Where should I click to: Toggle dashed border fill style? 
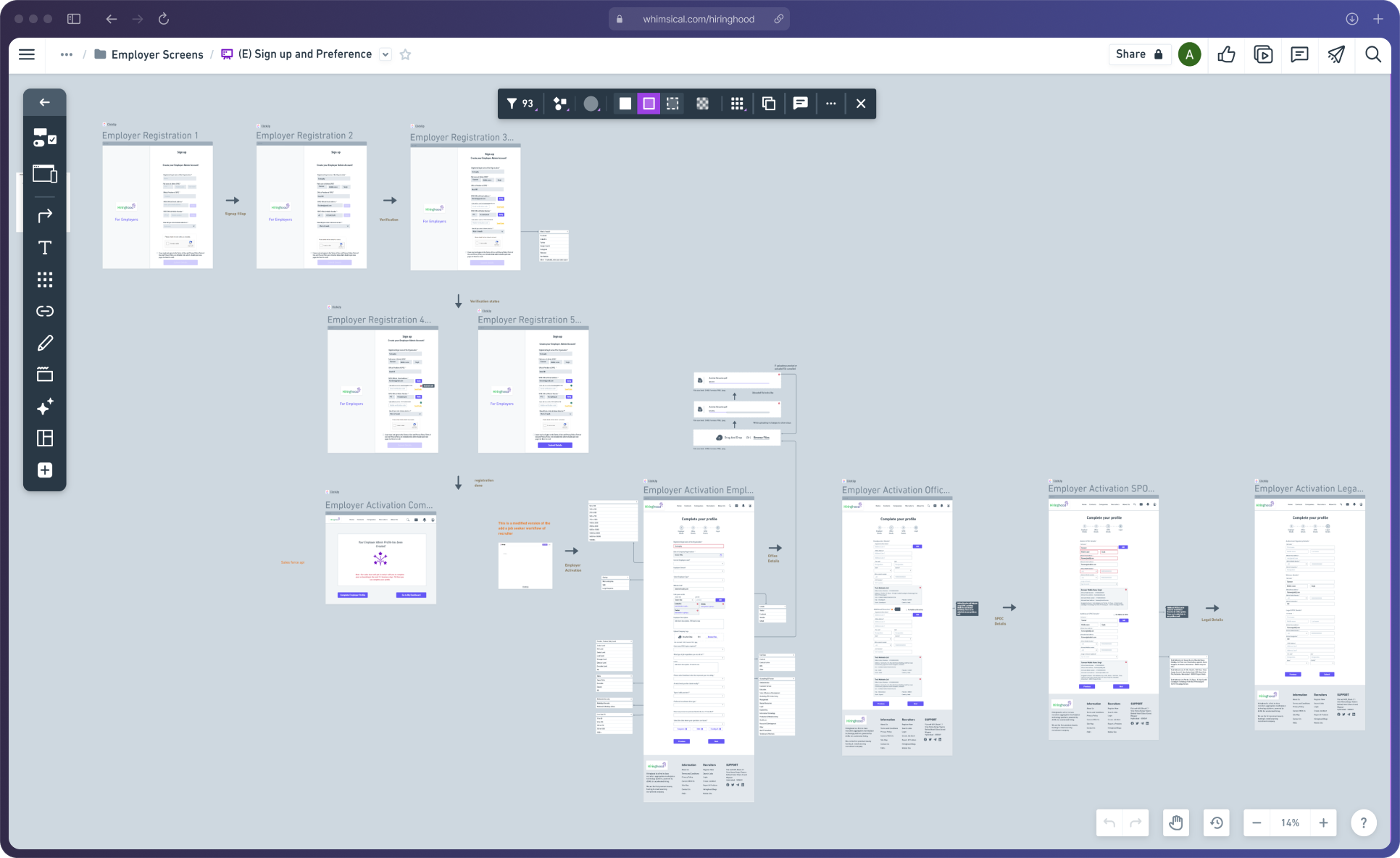pos(672,104)
